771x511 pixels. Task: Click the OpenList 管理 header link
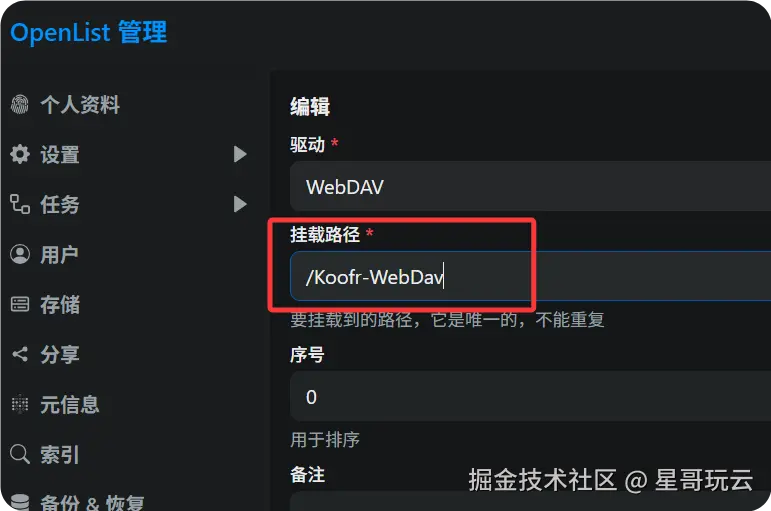pos(89,32)
